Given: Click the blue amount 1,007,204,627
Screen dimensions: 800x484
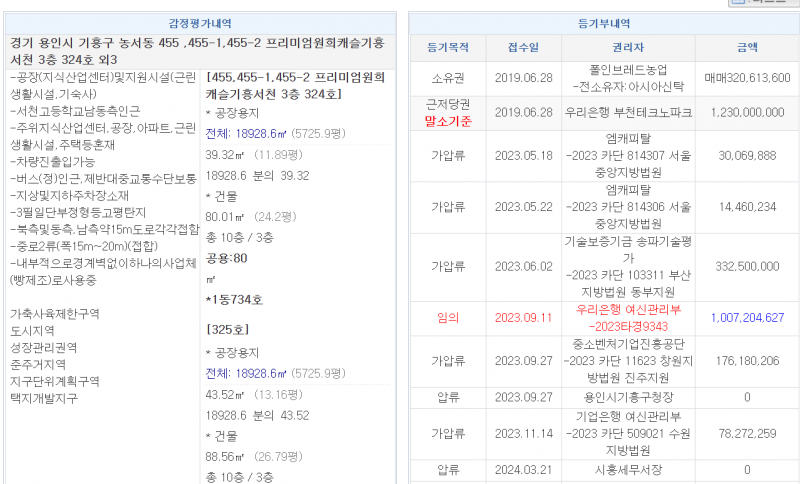Looking at the screenshot, I should (746, 317).
